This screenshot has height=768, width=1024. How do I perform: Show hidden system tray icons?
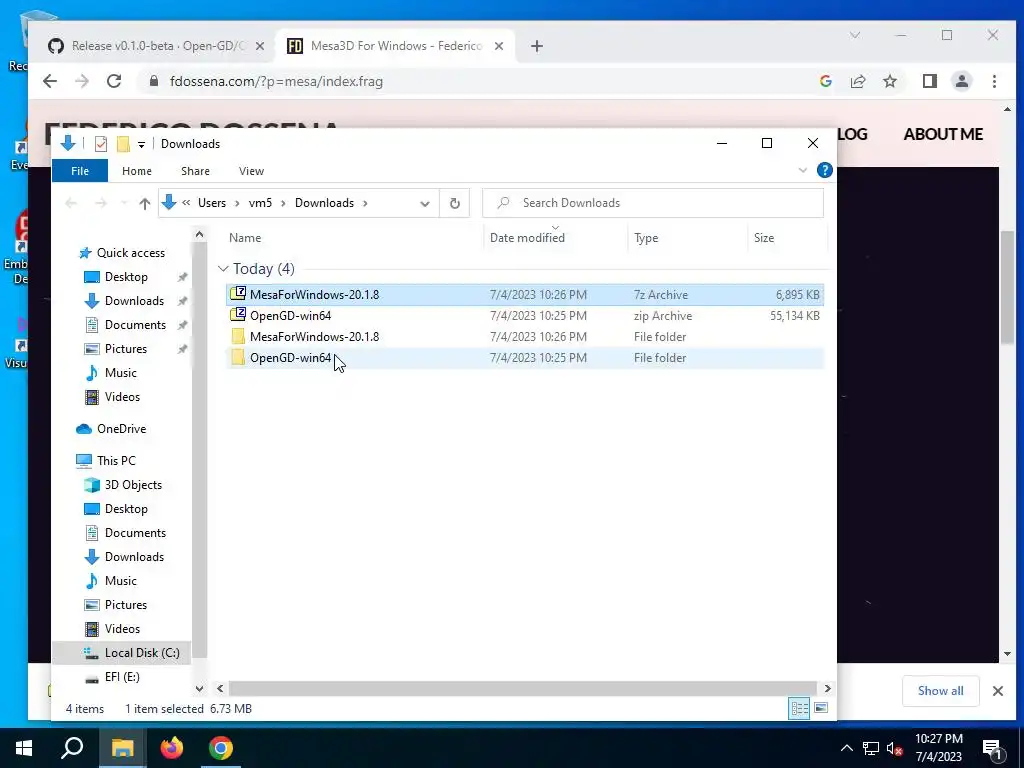coord(846,748)
